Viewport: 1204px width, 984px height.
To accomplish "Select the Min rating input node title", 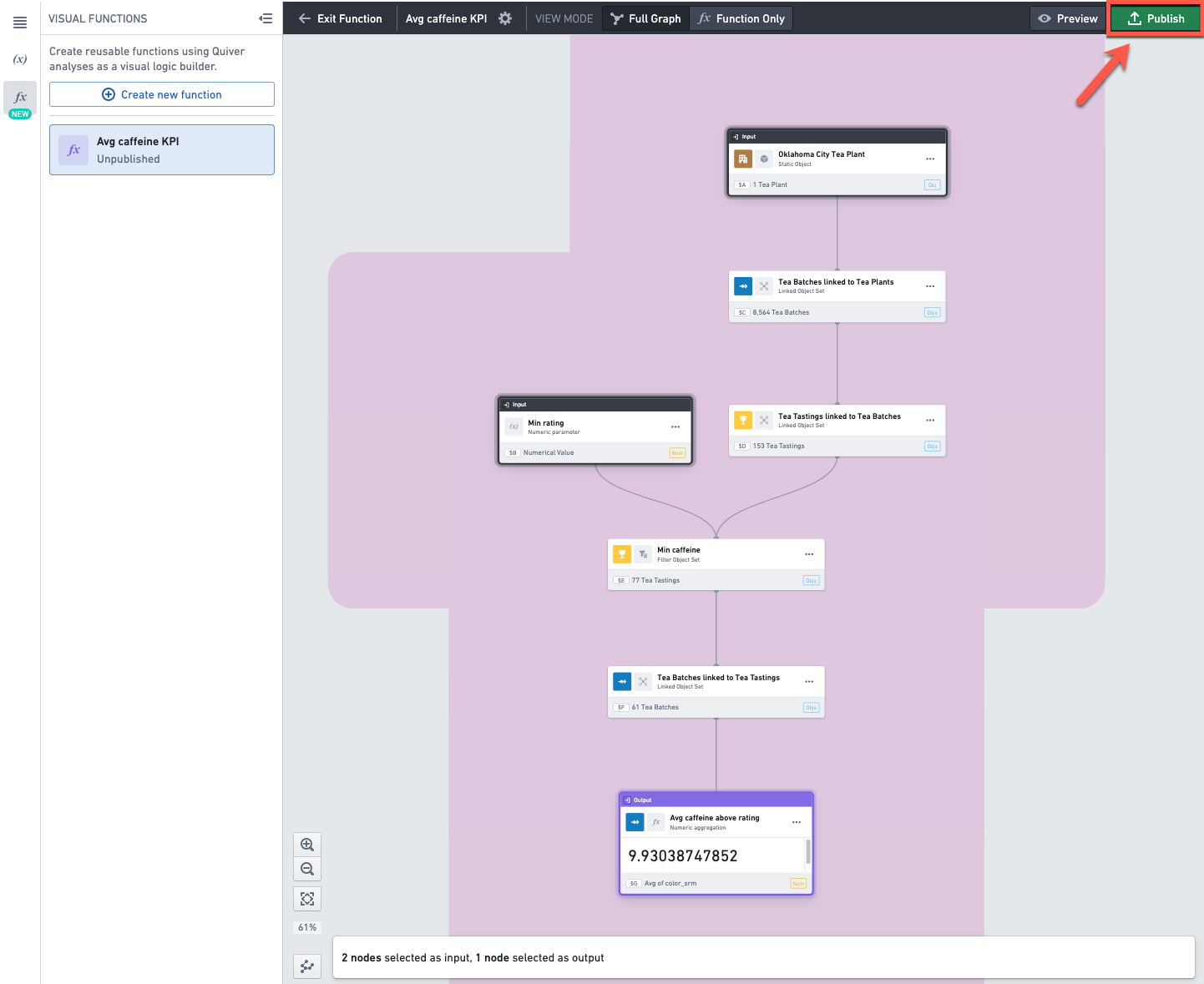I will (545, 423).
